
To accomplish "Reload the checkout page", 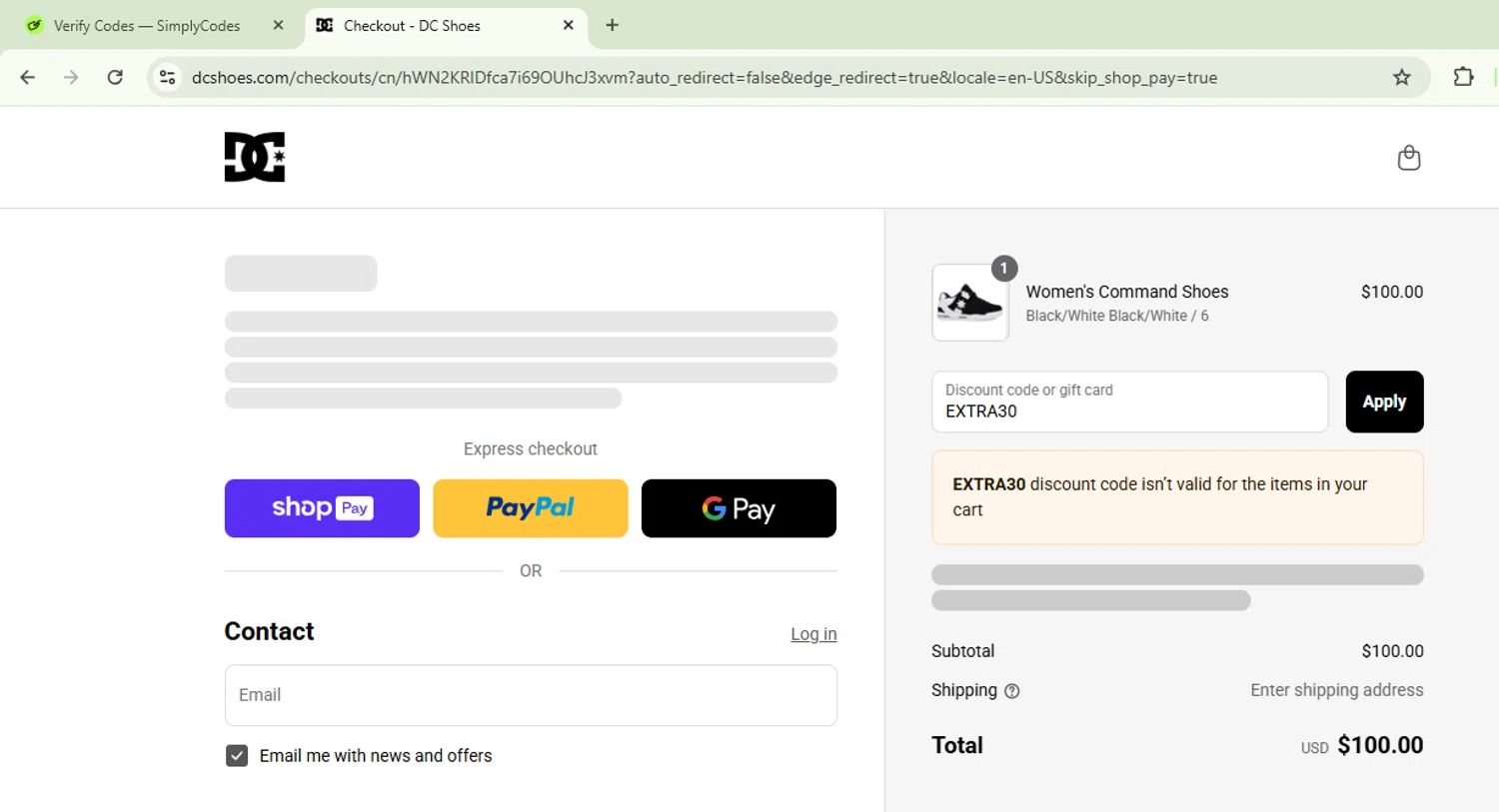I will click(115, 78).
